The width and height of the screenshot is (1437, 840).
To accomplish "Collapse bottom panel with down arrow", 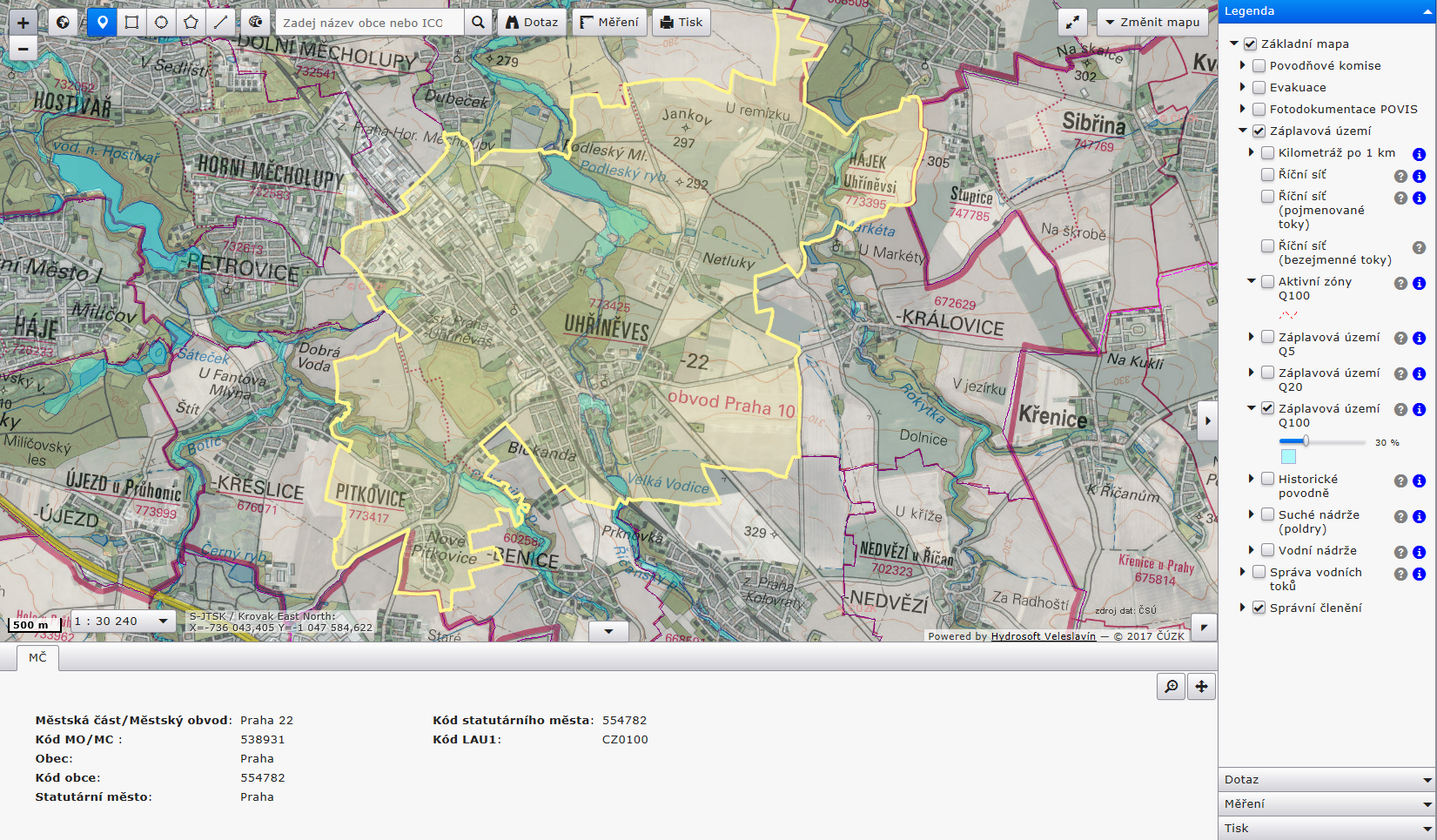I will point(608,632).
